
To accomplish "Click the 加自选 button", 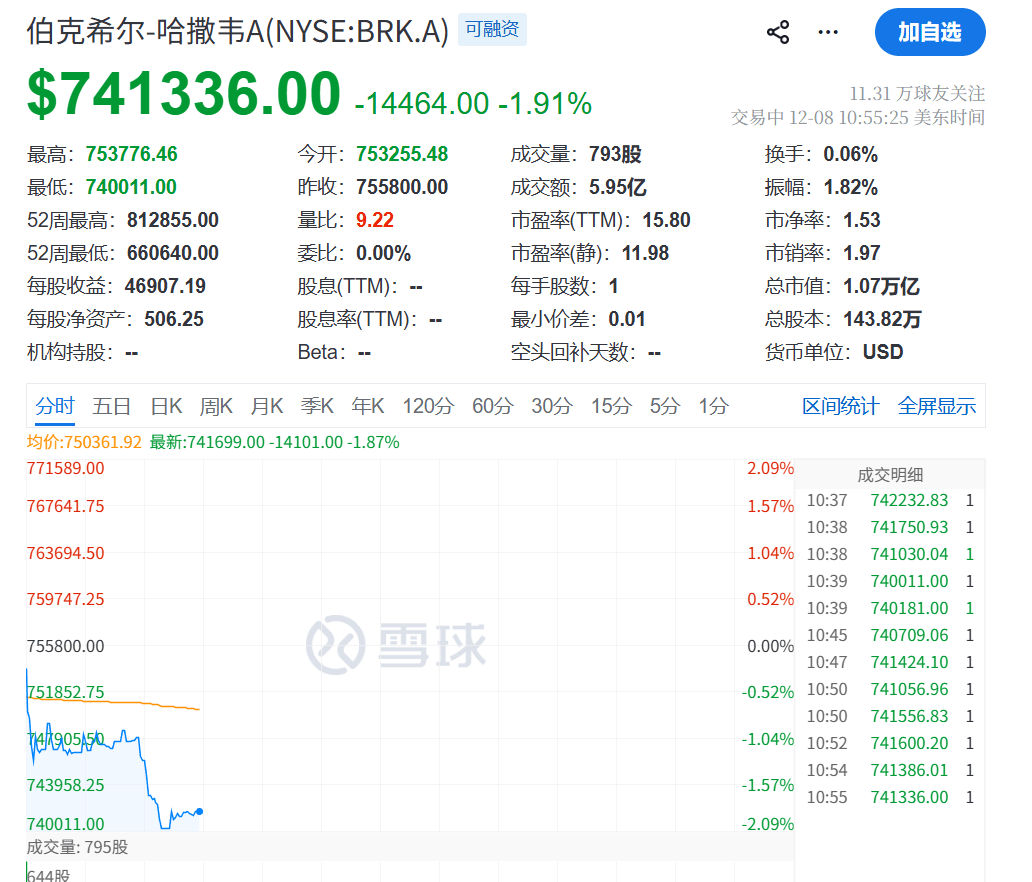I will 929,32.
